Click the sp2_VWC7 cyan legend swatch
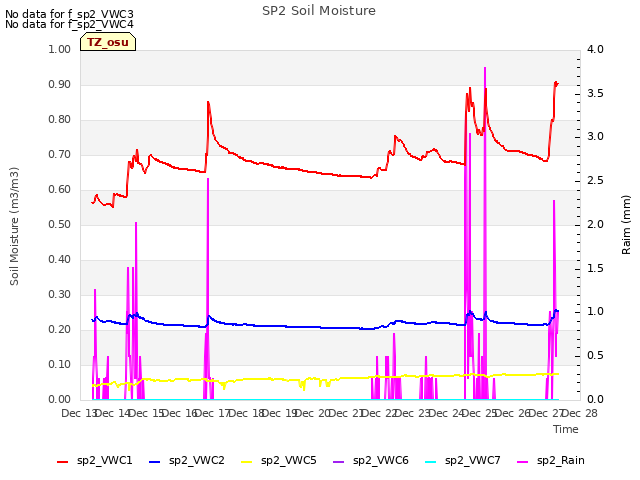This screenshot has width=640, height=480. (431, 462)
